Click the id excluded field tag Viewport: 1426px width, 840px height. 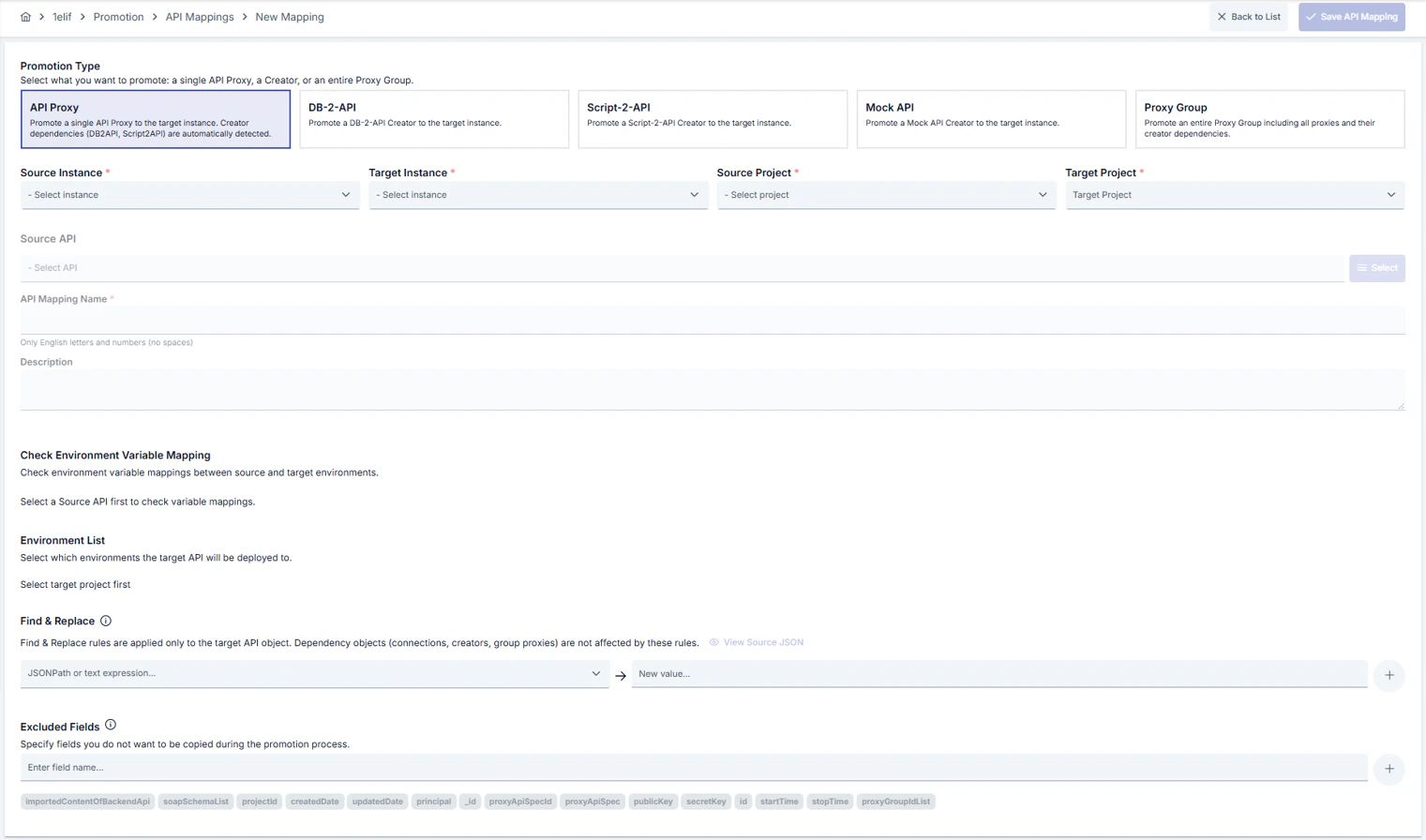point(743,802)
